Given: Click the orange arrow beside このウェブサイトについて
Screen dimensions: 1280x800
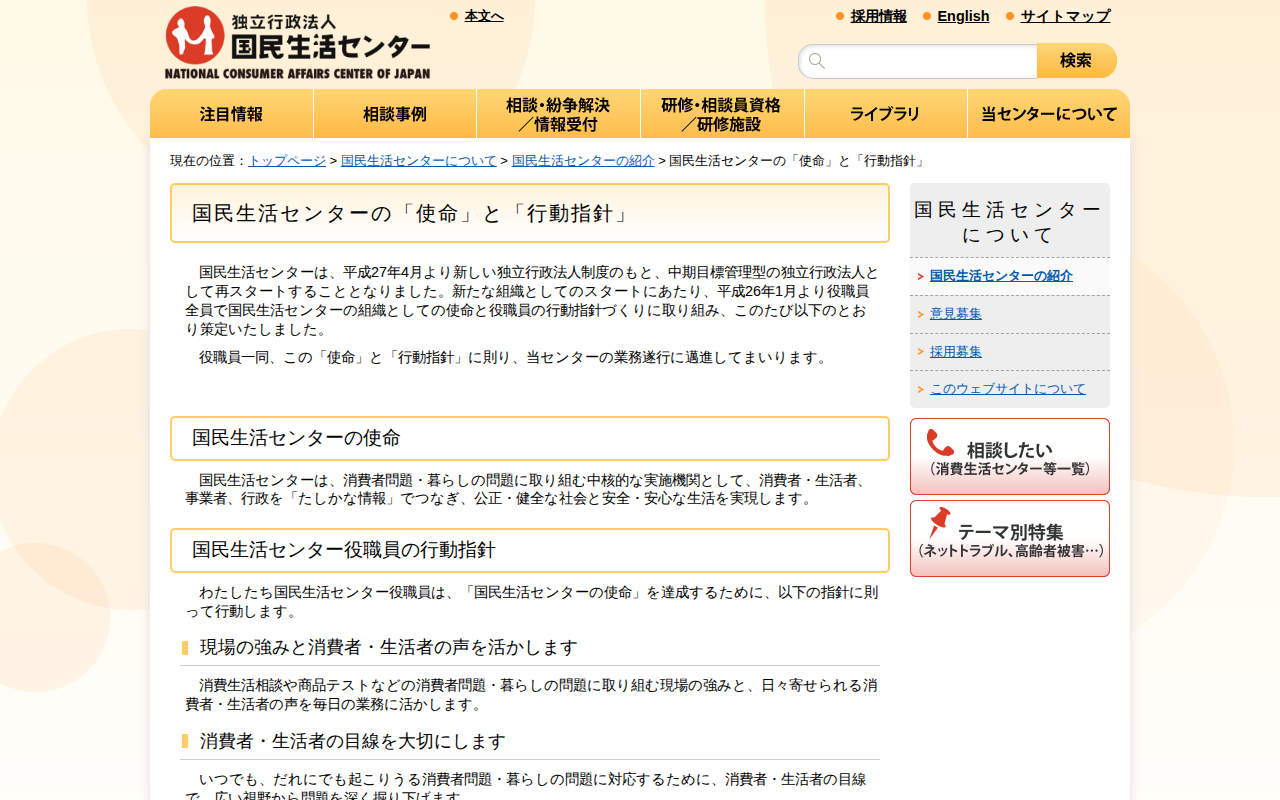Looking at the screenshot, I should pos(920,389).
